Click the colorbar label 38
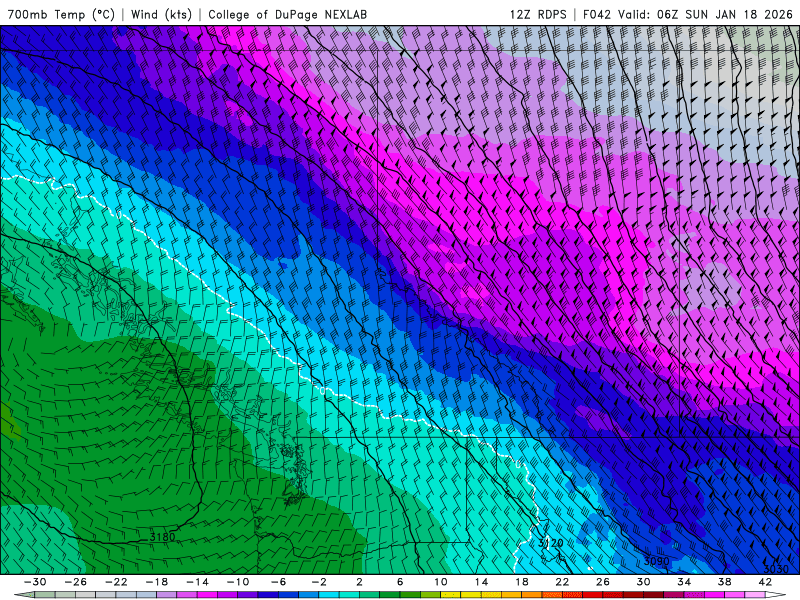The image size is (800, 600). tap(724, 582)
